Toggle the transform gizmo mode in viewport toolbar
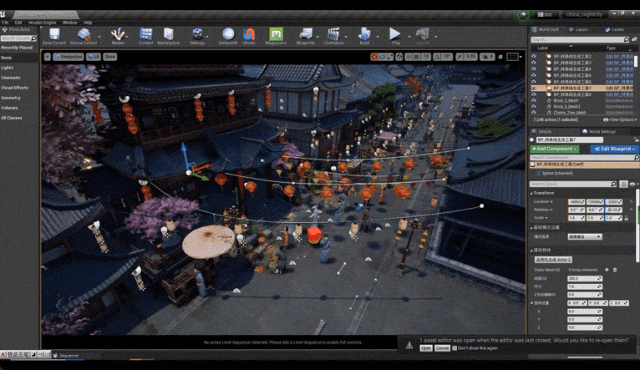Screen dimensions: 640x370 click(x=374, y=57)
